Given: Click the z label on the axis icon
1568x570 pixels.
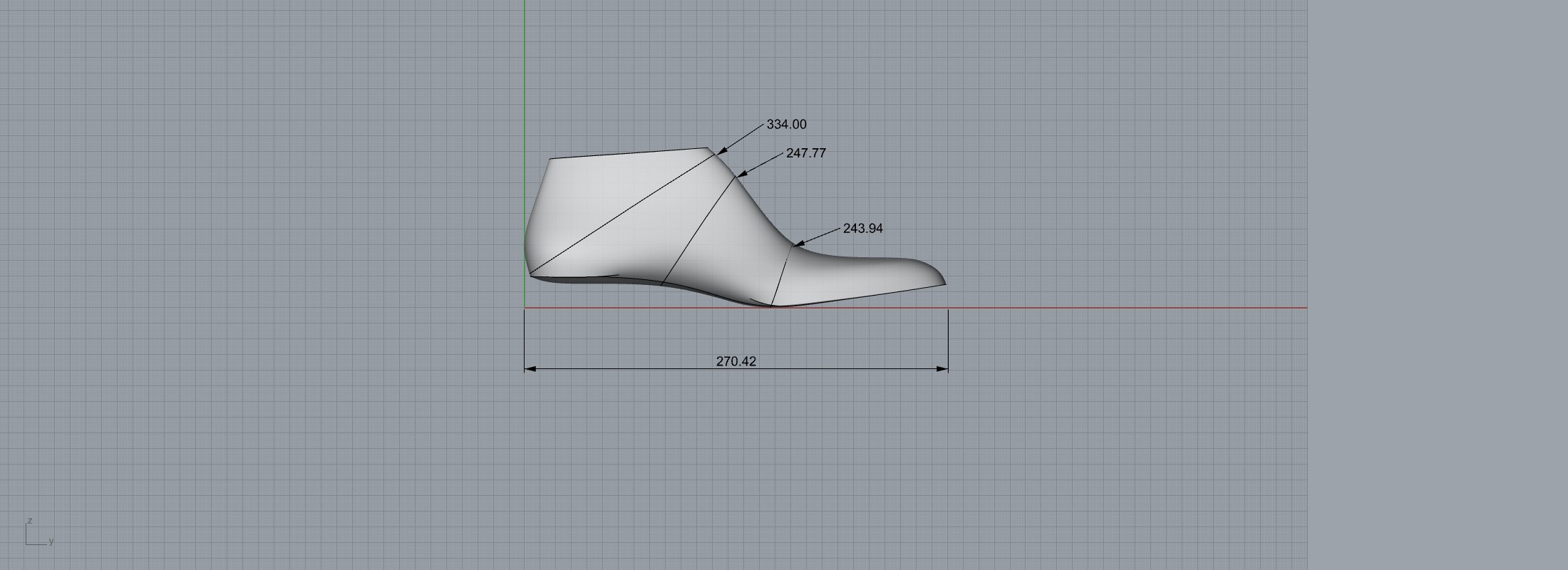Looking at the screenshot, I should coord(30,521).
